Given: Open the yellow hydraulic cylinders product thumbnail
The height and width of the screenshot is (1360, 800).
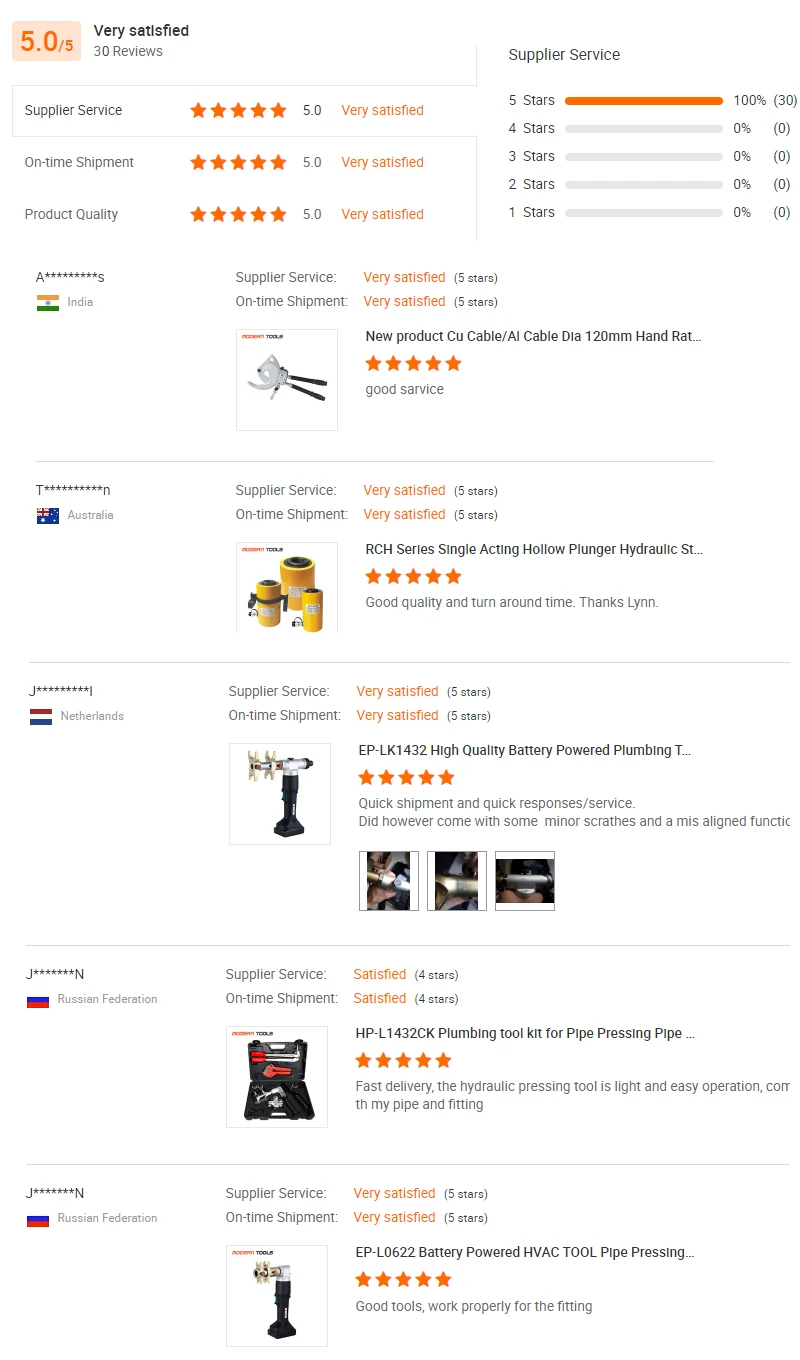Looking at the screenshot, I should (287, 588).
